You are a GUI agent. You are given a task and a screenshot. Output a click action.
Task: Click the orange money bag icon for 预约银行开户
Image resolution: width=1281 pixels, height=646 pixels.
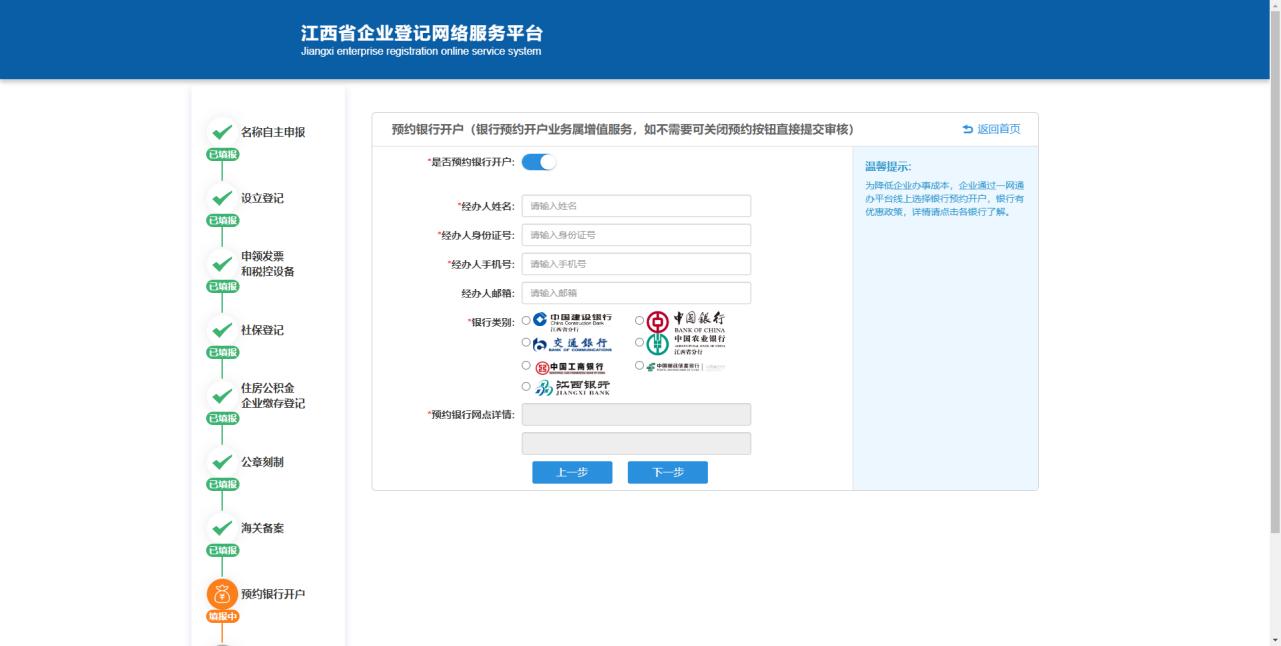tap(222, 594)
